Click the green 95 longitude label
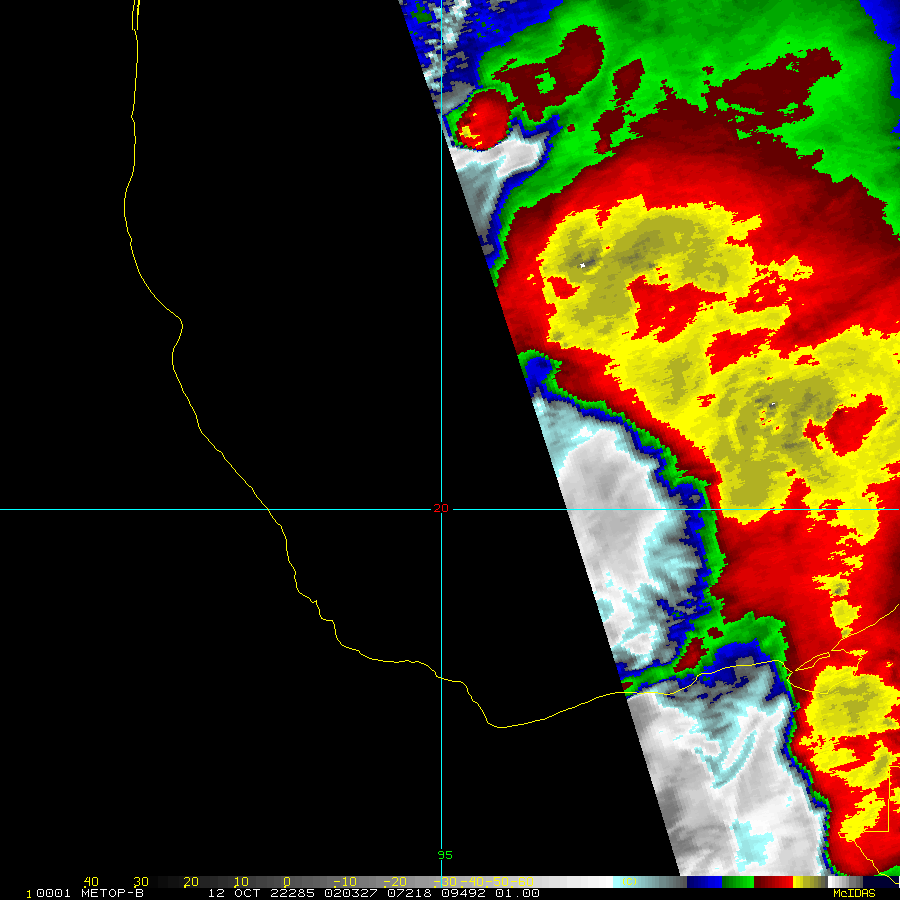The height and width of the screenshot is (900, 900). click(445, 855)
